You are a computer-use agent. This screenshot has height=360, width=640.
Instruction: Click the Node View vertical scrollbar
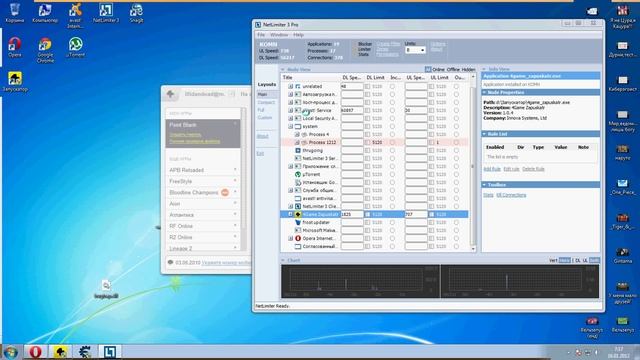473,162
